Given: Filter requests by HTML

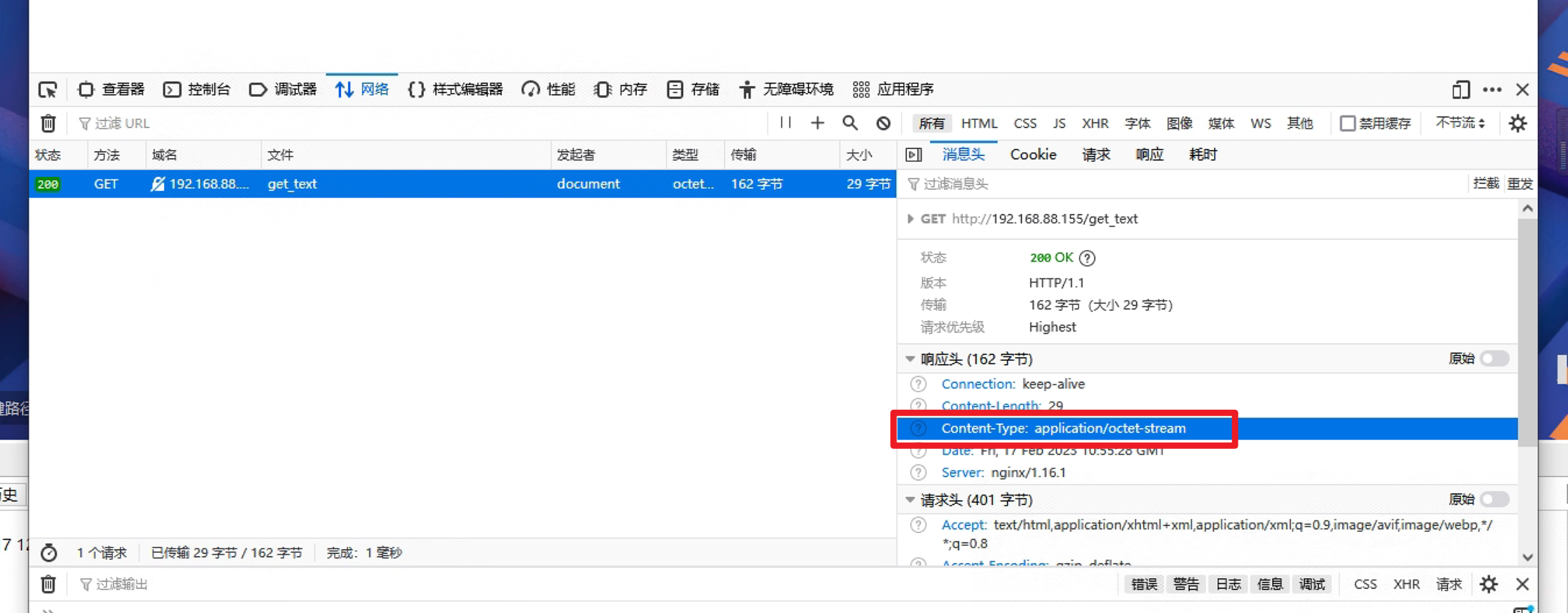Looking at the screenshot, I should click(x=979, y=124).
